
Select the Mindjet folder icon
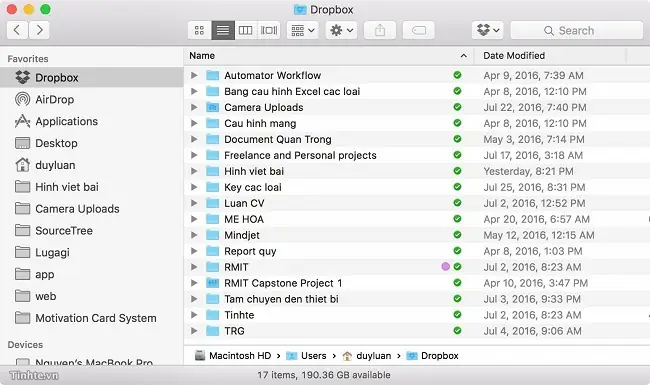pos(213,235)
